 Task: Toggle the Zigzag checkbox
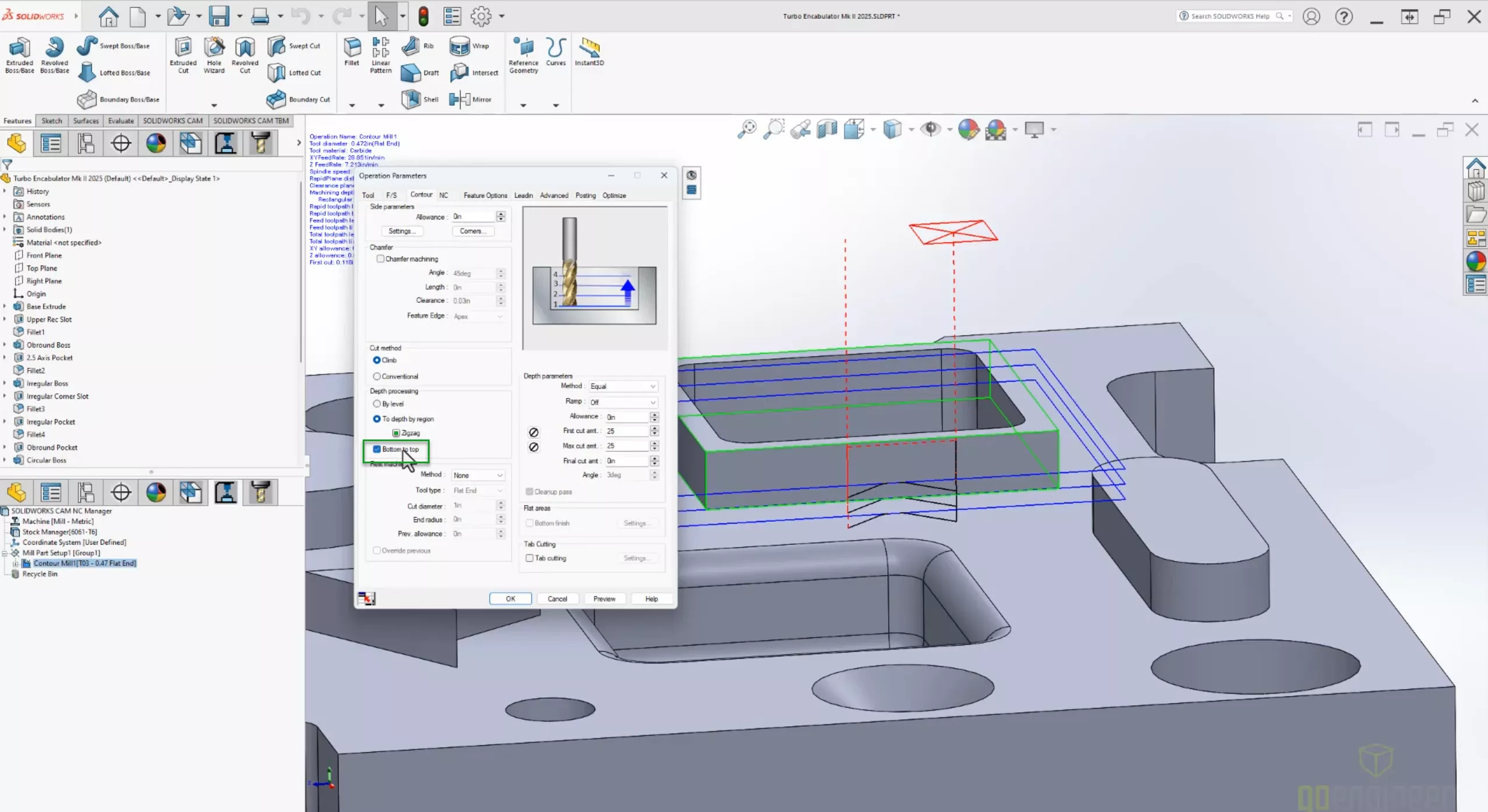tap(396, 433)
